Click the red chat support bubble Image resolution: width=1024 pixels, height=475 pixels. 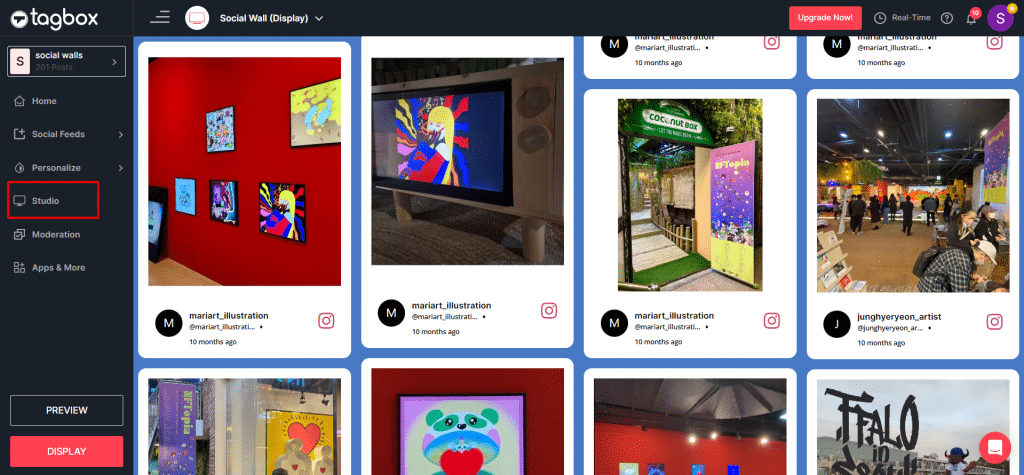point(995,446)
